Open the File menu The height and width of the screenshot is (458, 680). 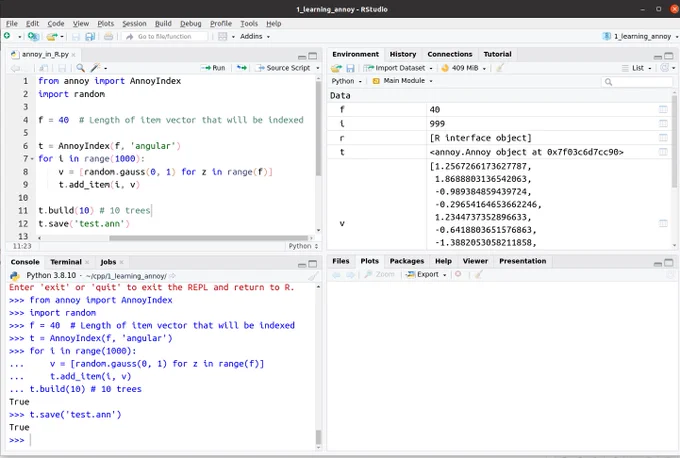12,23
